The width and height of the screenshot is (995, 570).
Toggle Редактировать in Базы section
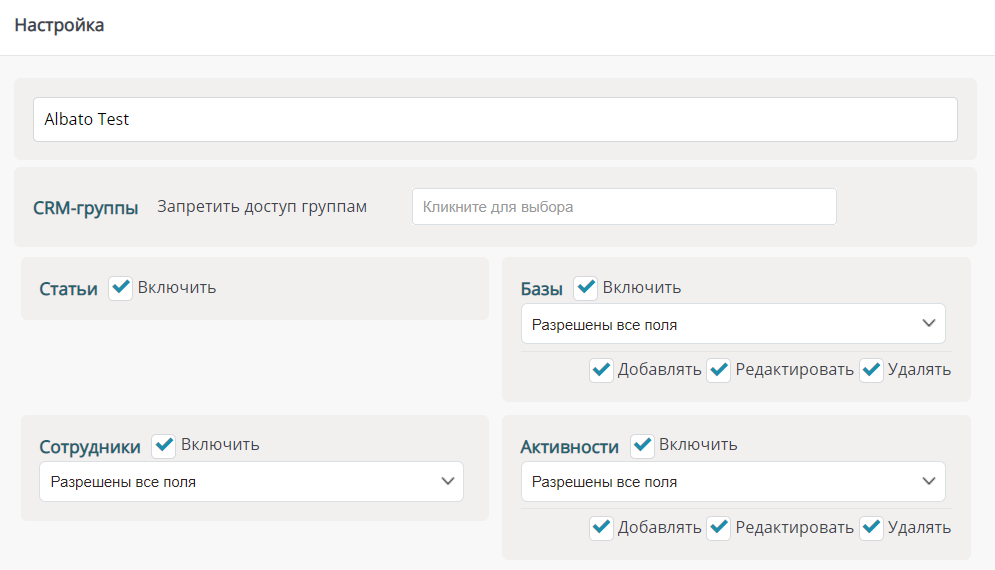(719, 370)
